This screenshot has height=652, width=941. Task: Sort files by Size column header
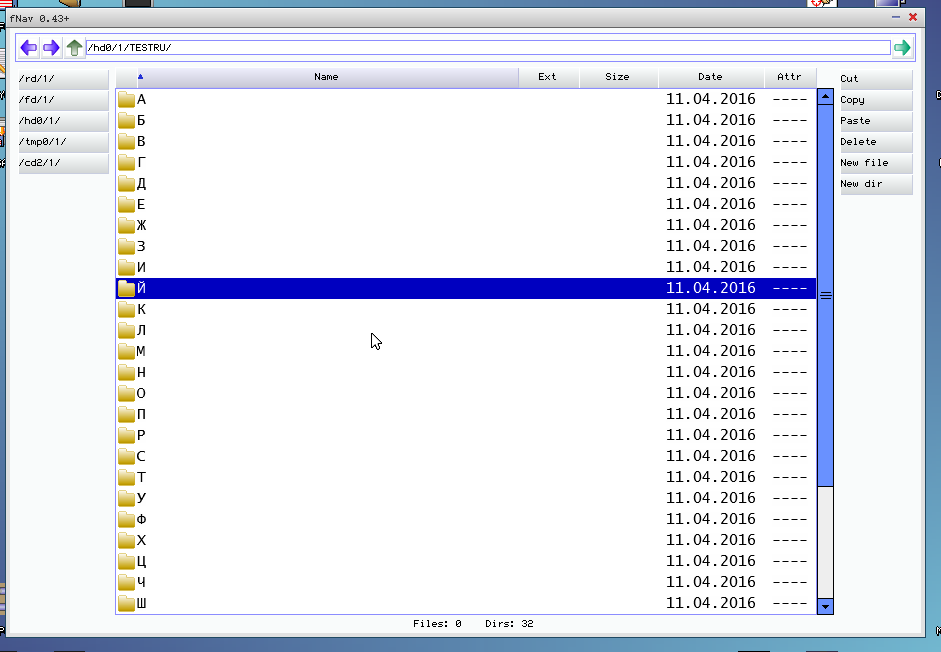pos(617,77)
